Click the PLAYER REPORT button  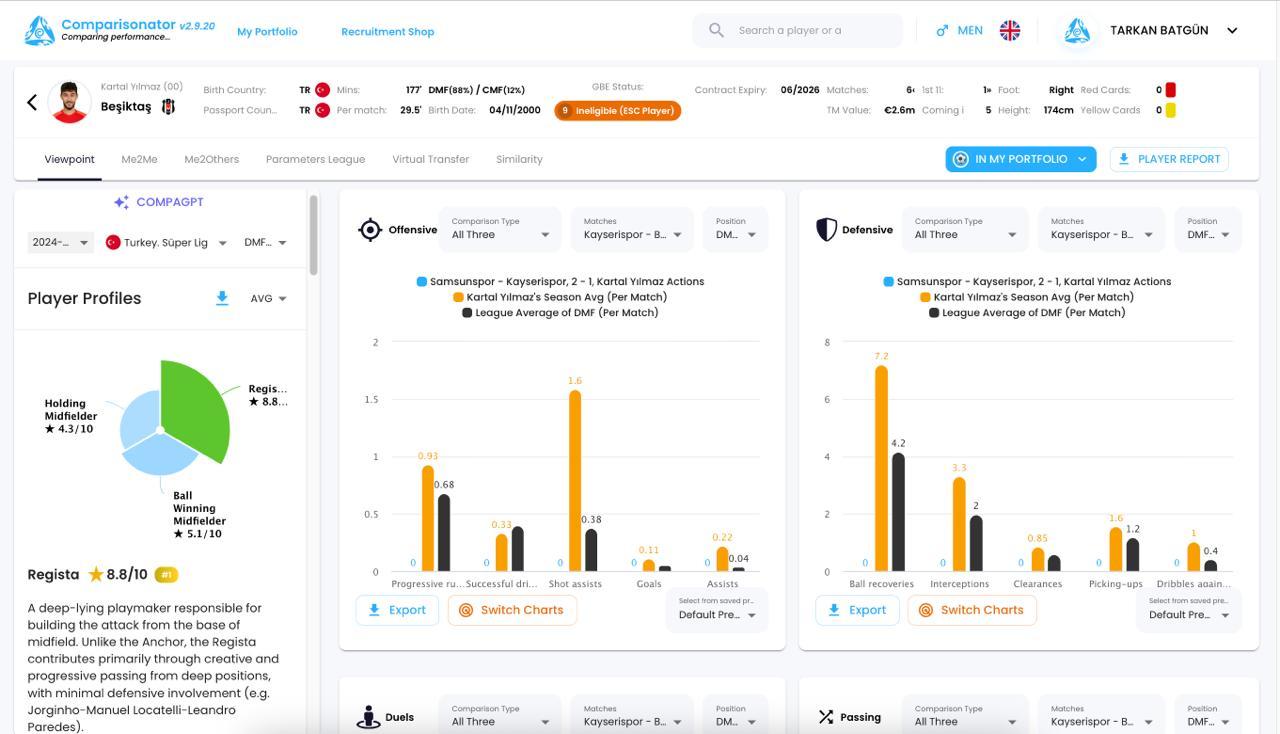(x=1169, y=159)
